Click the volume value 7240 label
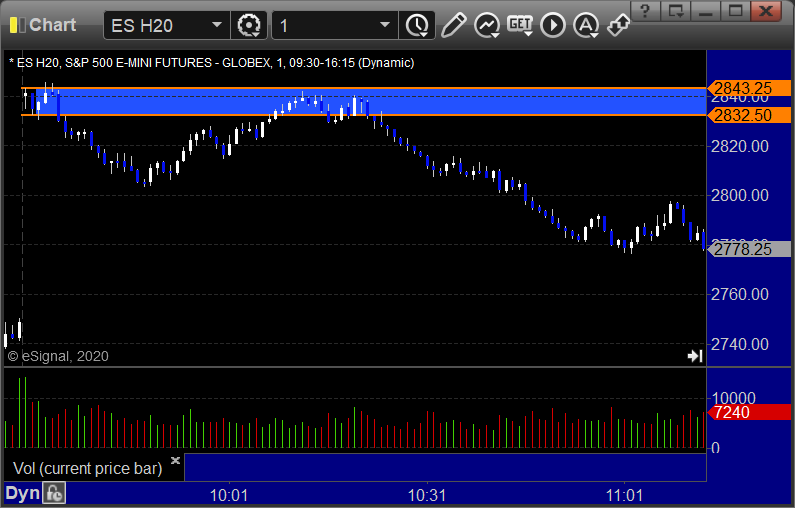 click(749, 412)
